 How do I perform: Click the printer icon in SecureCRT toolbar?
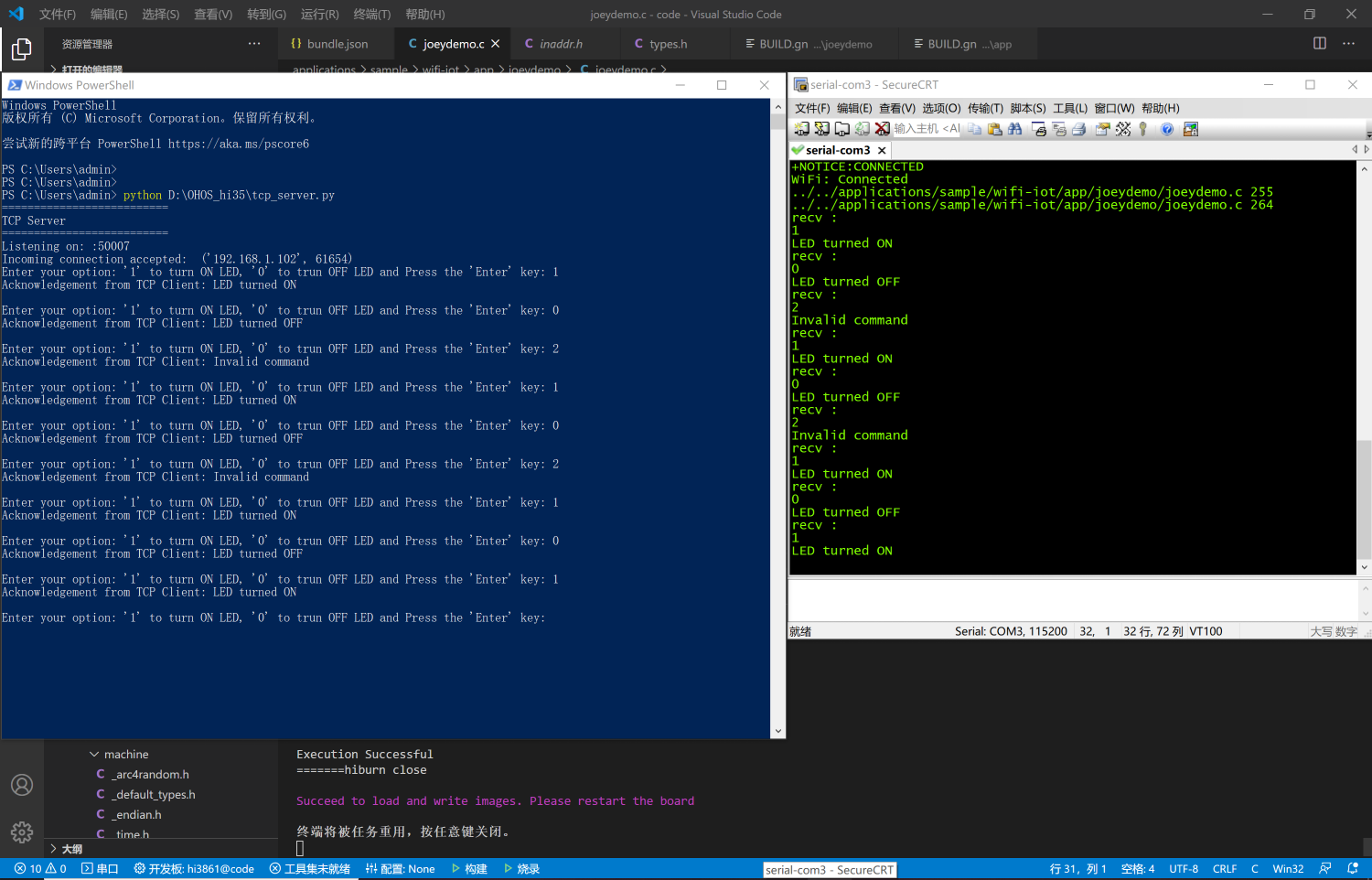click(1079, 129)
